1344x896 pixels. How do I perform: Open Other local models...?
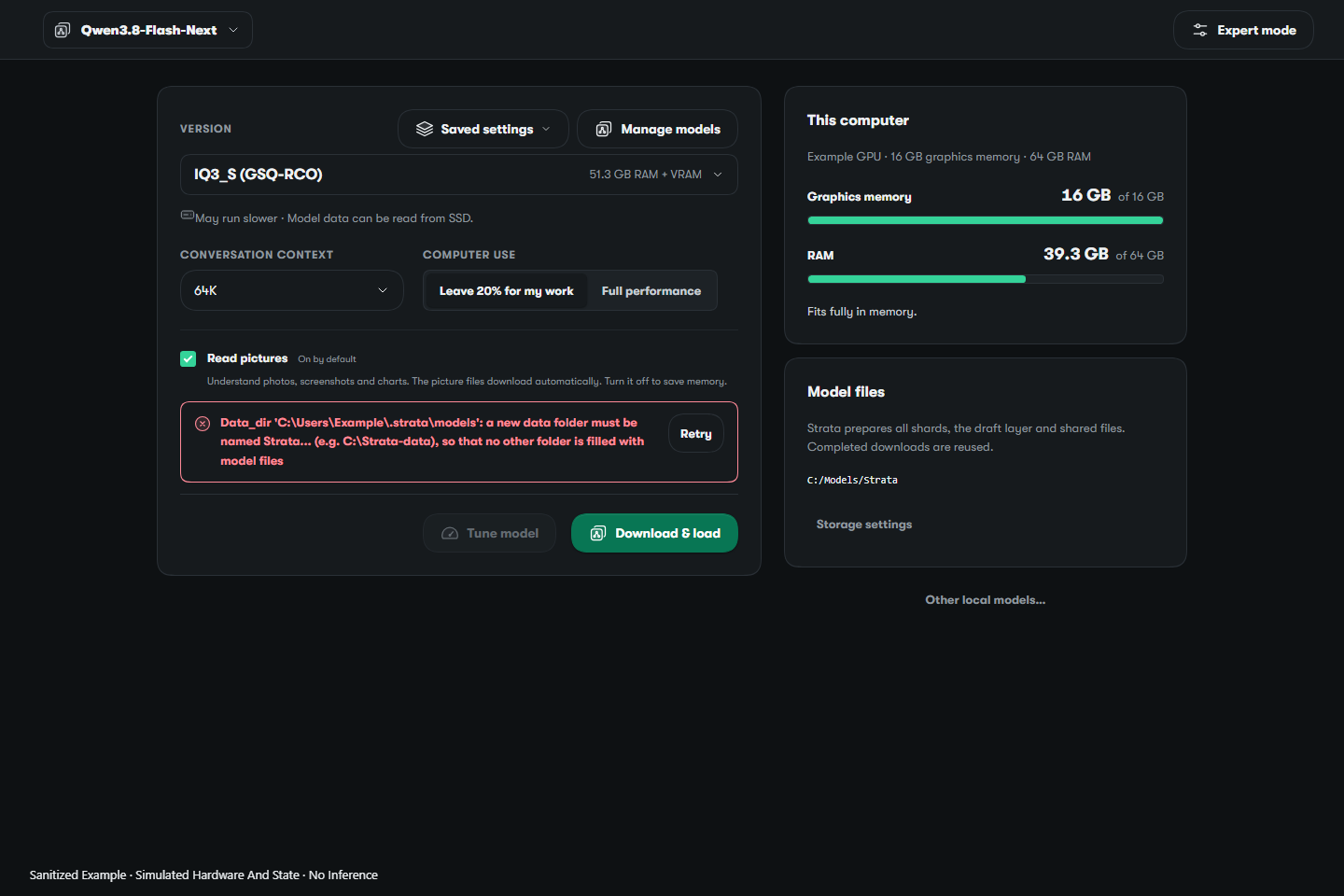pyautogui.click(x=986, y=600)
